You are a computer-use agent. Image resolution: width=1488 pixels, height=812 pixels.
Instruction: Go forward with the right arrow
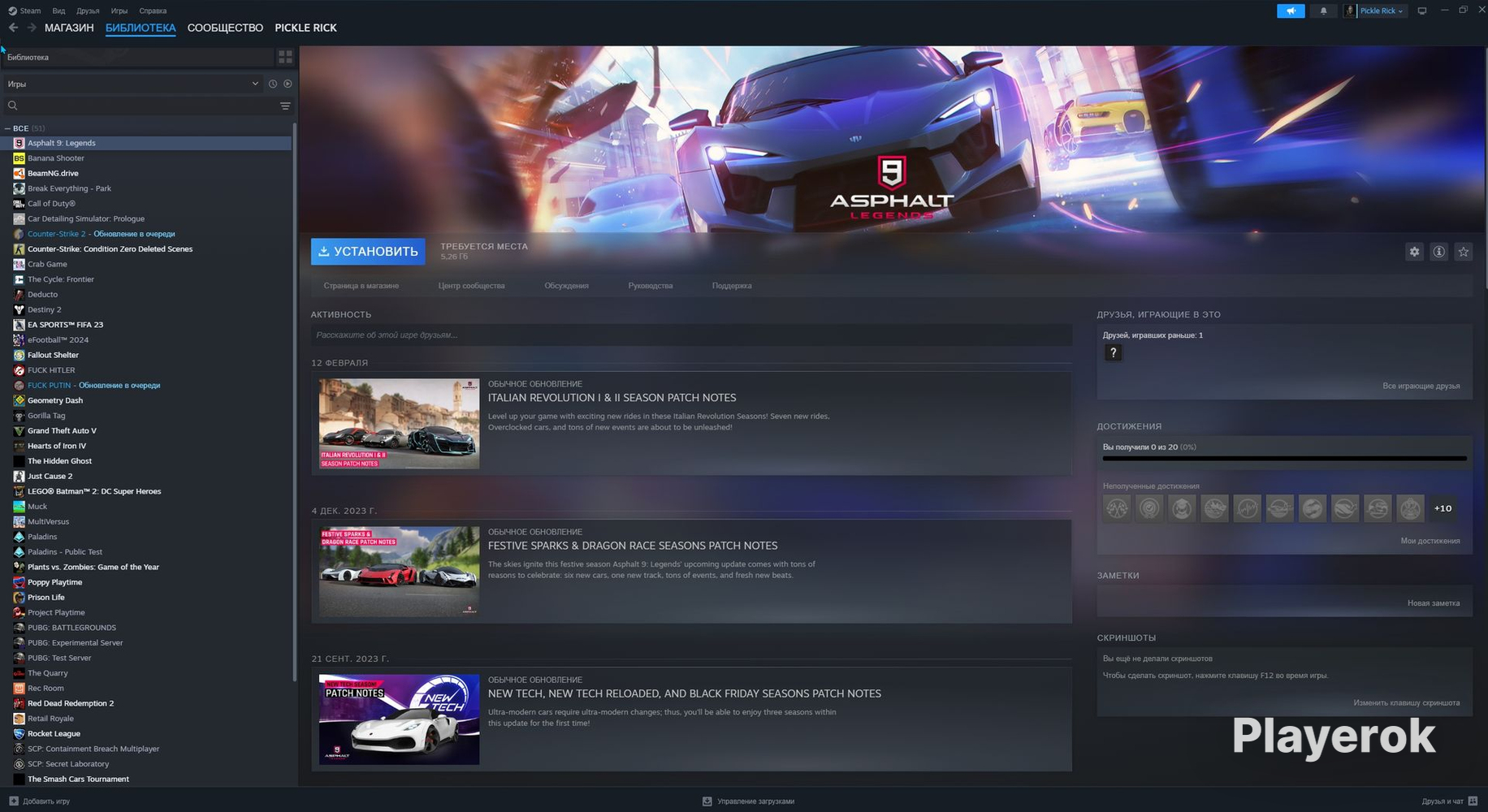(x=32, y=28)
